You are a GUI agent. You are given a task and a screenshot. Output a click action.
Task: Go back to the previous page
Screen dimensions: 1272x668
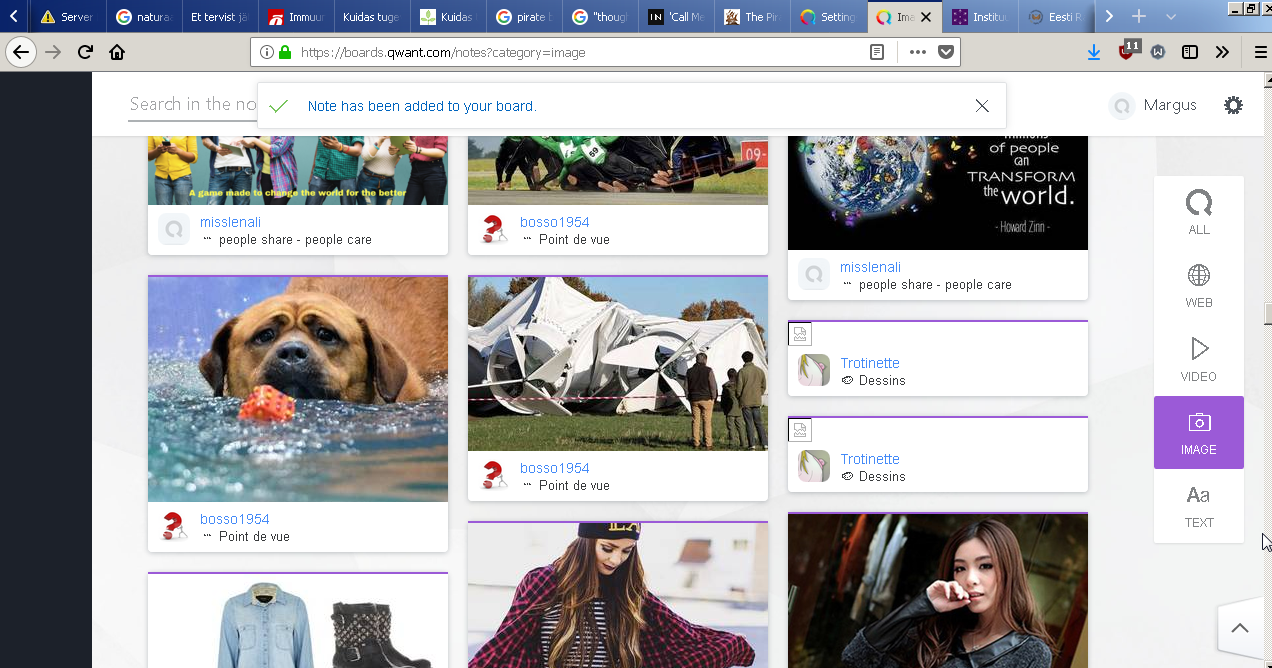[x=21, y=52]
